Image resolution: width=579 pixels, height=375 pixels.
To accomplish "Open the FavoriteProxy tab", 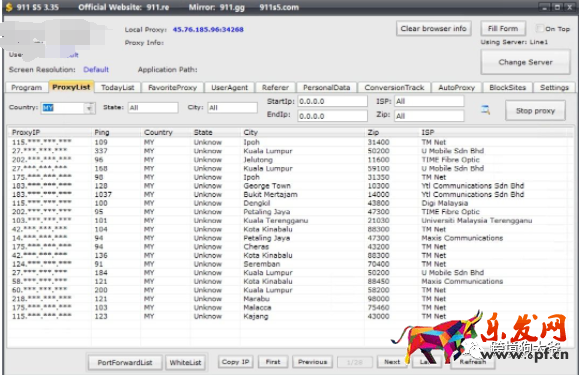I will (x=172, y=87).
